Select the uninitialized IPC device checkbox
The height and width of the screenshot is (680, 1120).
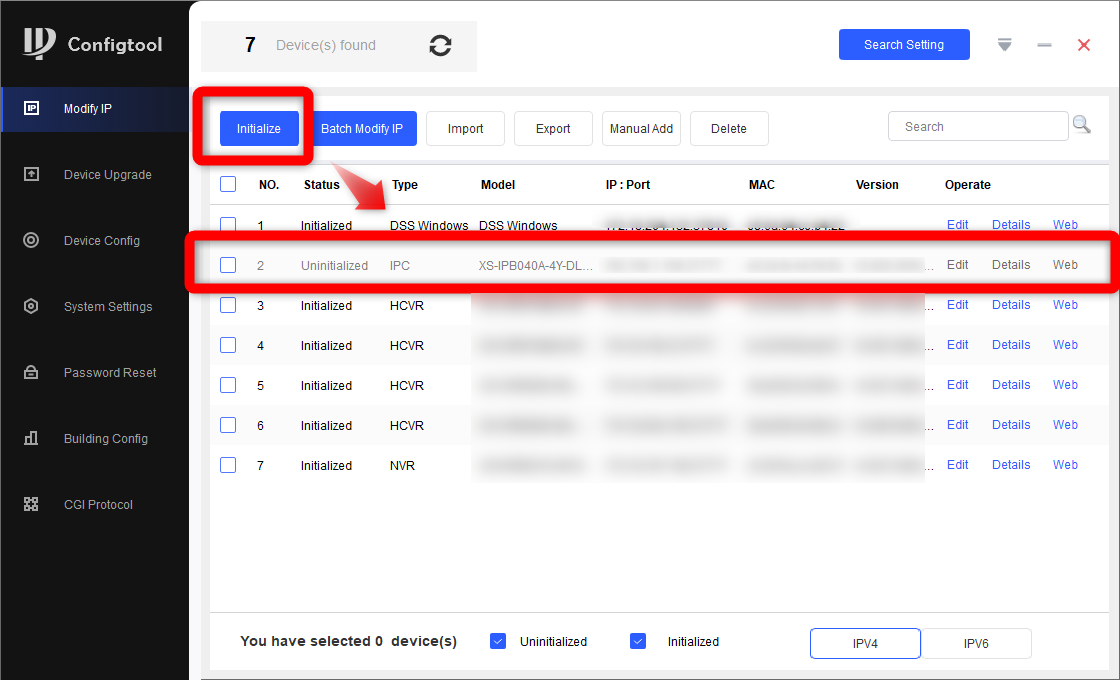pos(228,265)
